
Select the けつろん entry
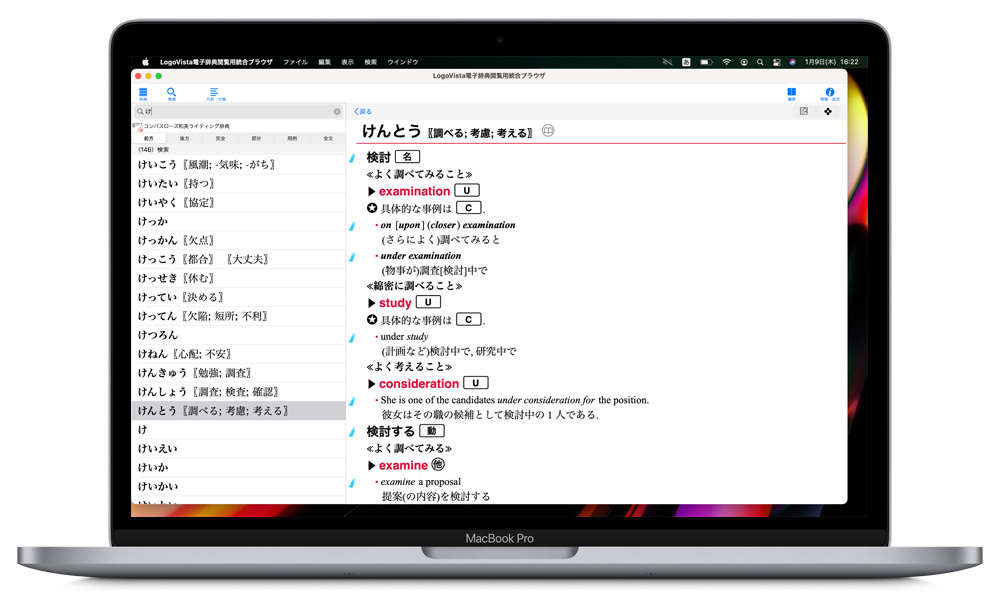click(x=239, y=335)
